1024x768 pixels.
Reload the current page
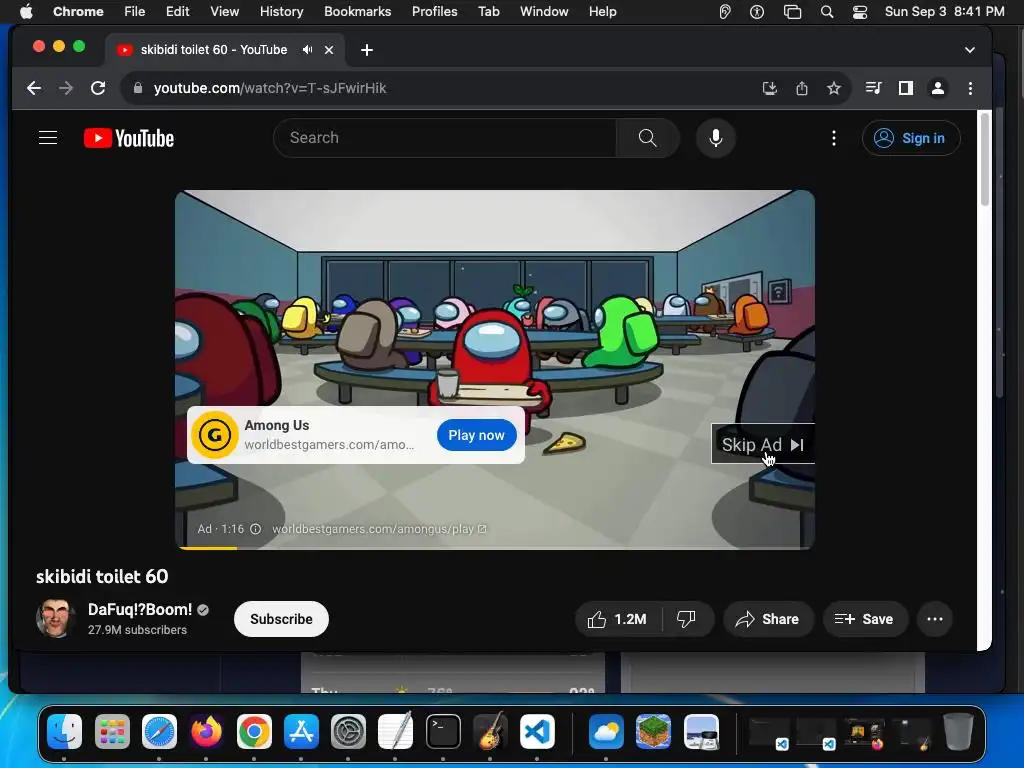98,88
